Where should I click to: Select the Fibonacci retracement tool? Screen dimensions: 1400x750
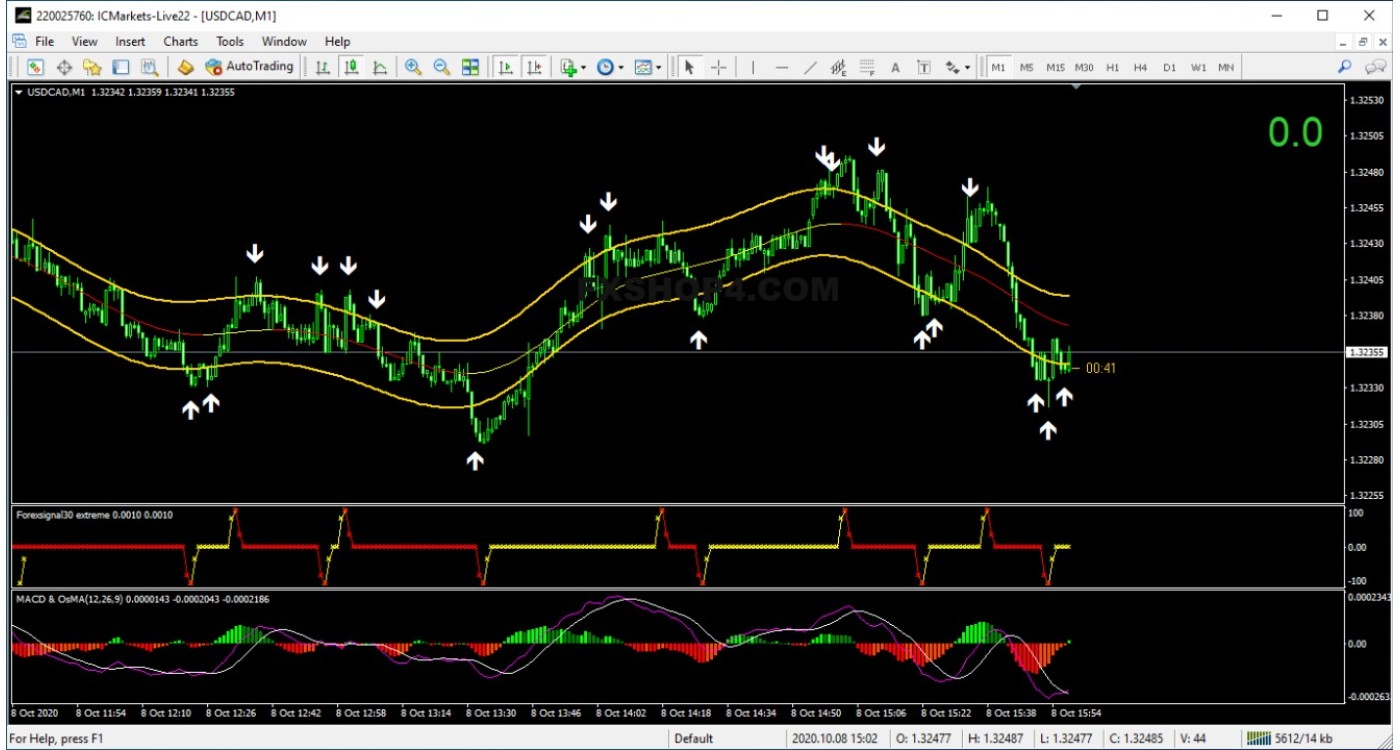[867, 67]
